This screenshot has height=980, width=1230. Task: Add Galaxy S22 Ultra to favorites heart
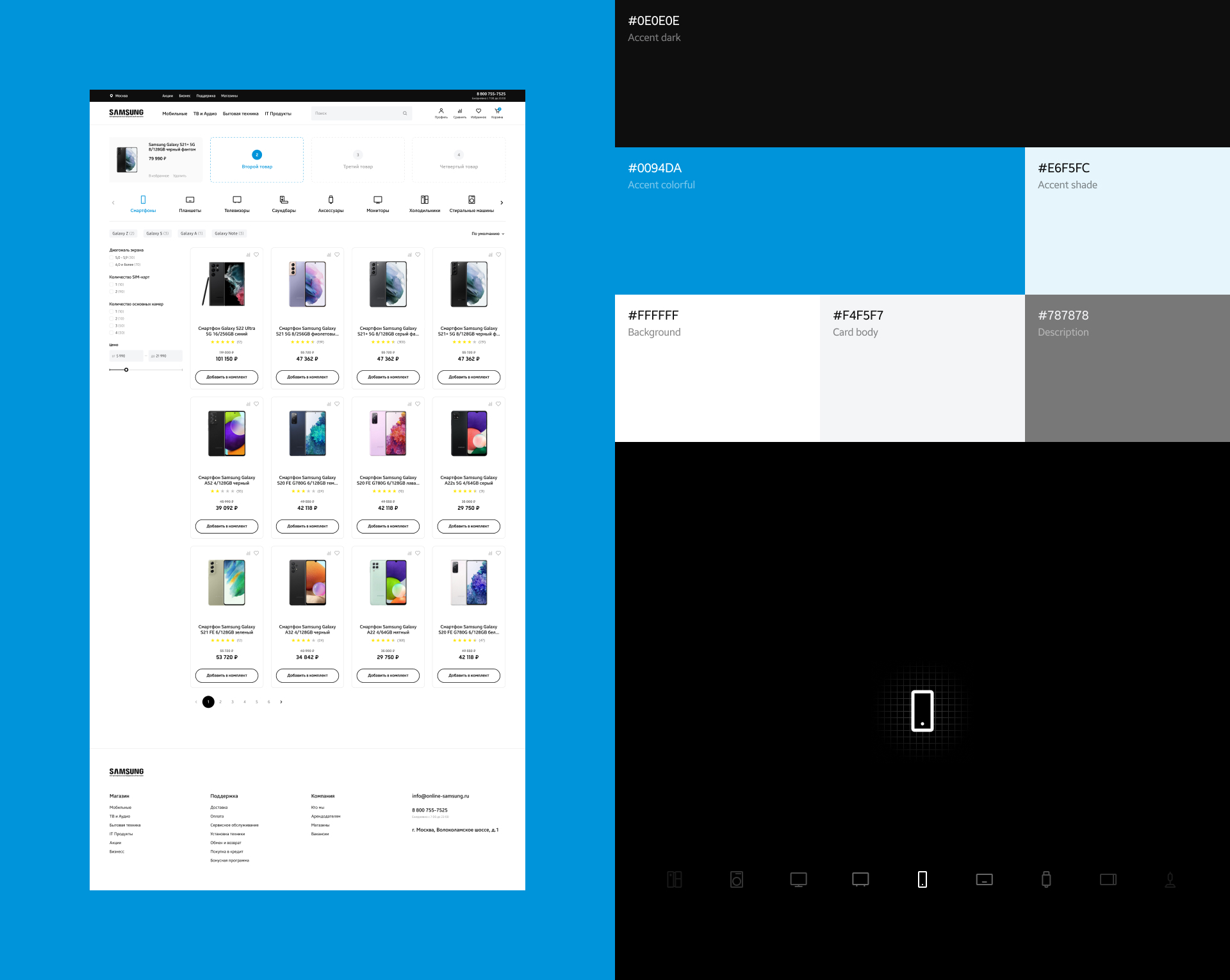click(256, 255)
